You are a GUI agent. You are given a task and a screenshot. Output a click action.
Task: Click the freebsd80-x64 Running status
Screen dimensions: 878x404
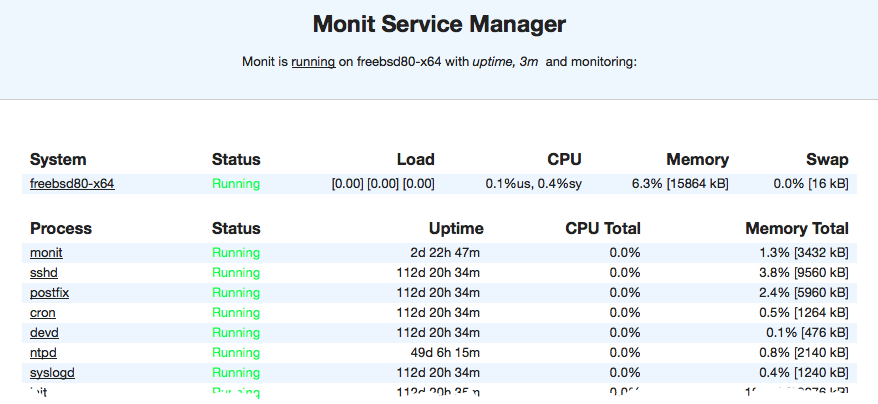[236, 184]
